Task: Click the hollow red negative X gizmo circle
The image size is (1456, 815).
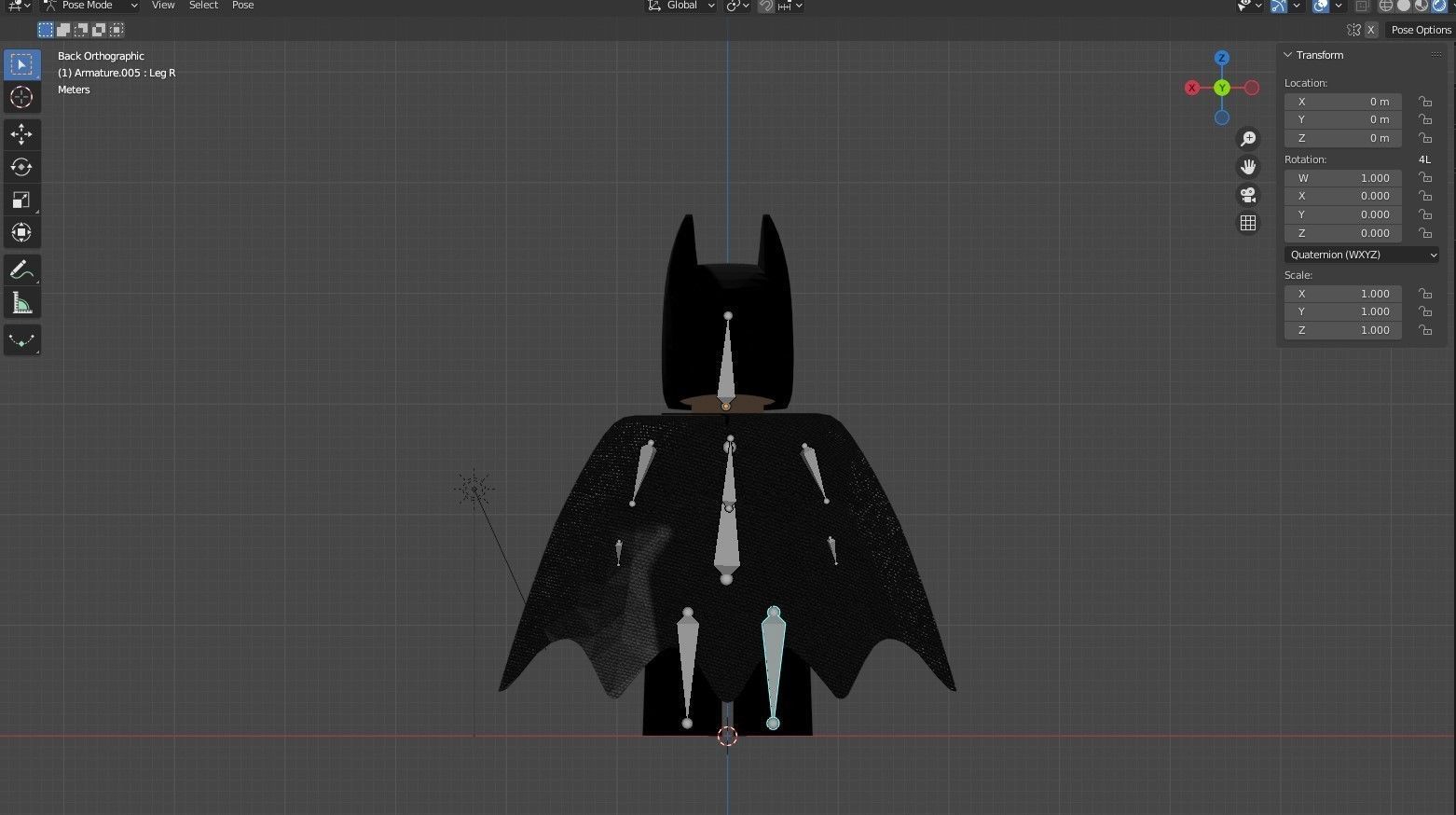Action: tap(1252, 88)
